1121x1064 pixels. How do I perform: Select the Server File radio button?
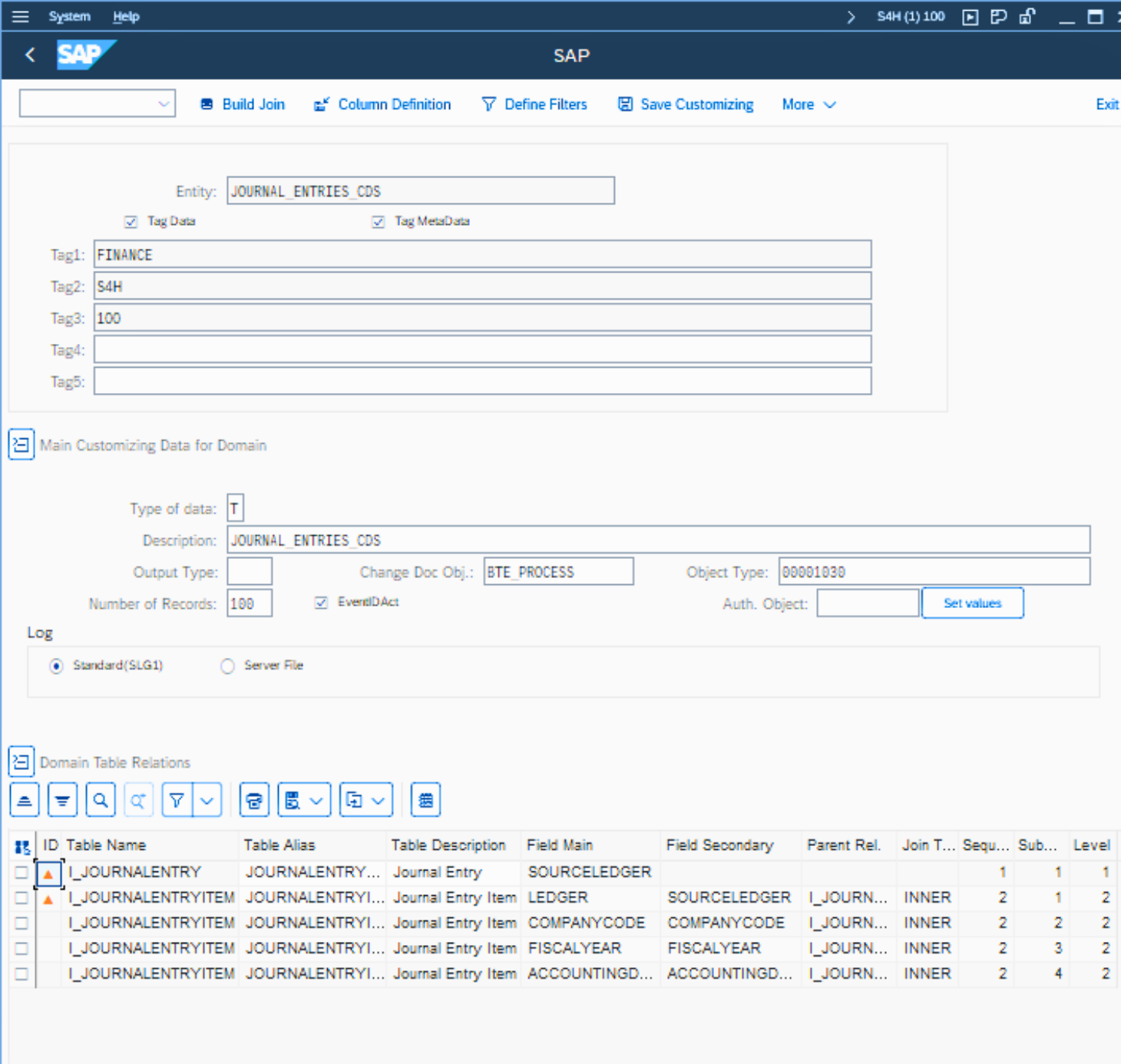point(227,666)
